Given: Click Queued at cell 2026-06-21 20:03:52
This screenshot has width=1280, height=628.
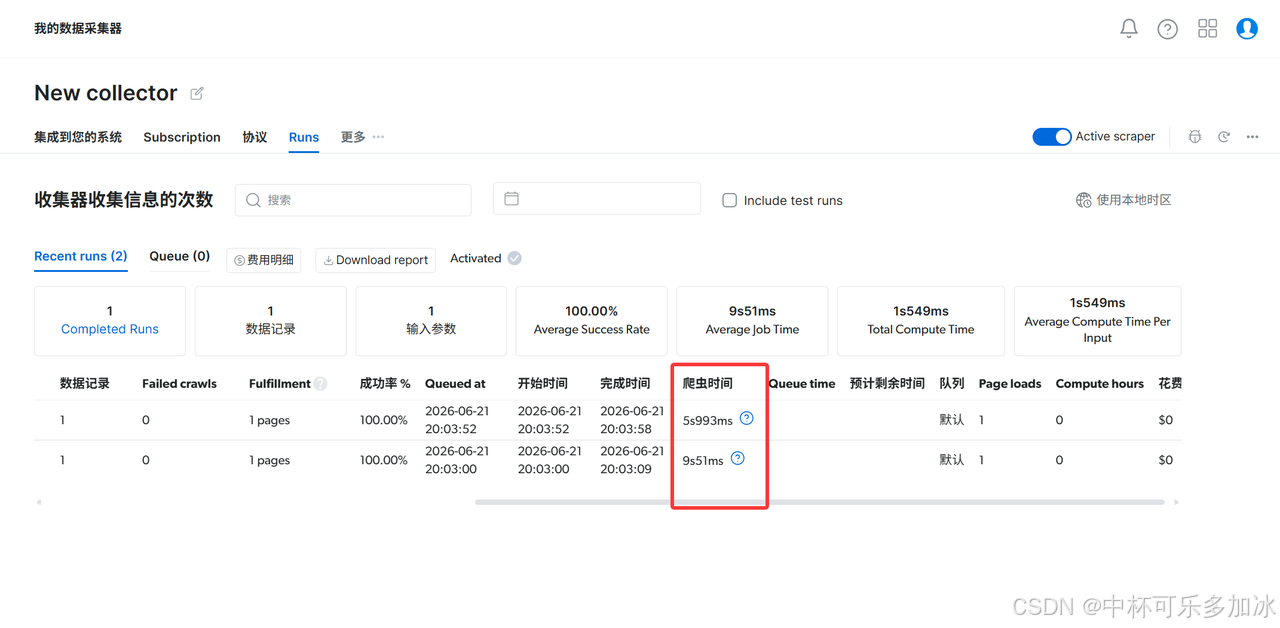Looking at the screenshot, I should click(x=457, y=420).
